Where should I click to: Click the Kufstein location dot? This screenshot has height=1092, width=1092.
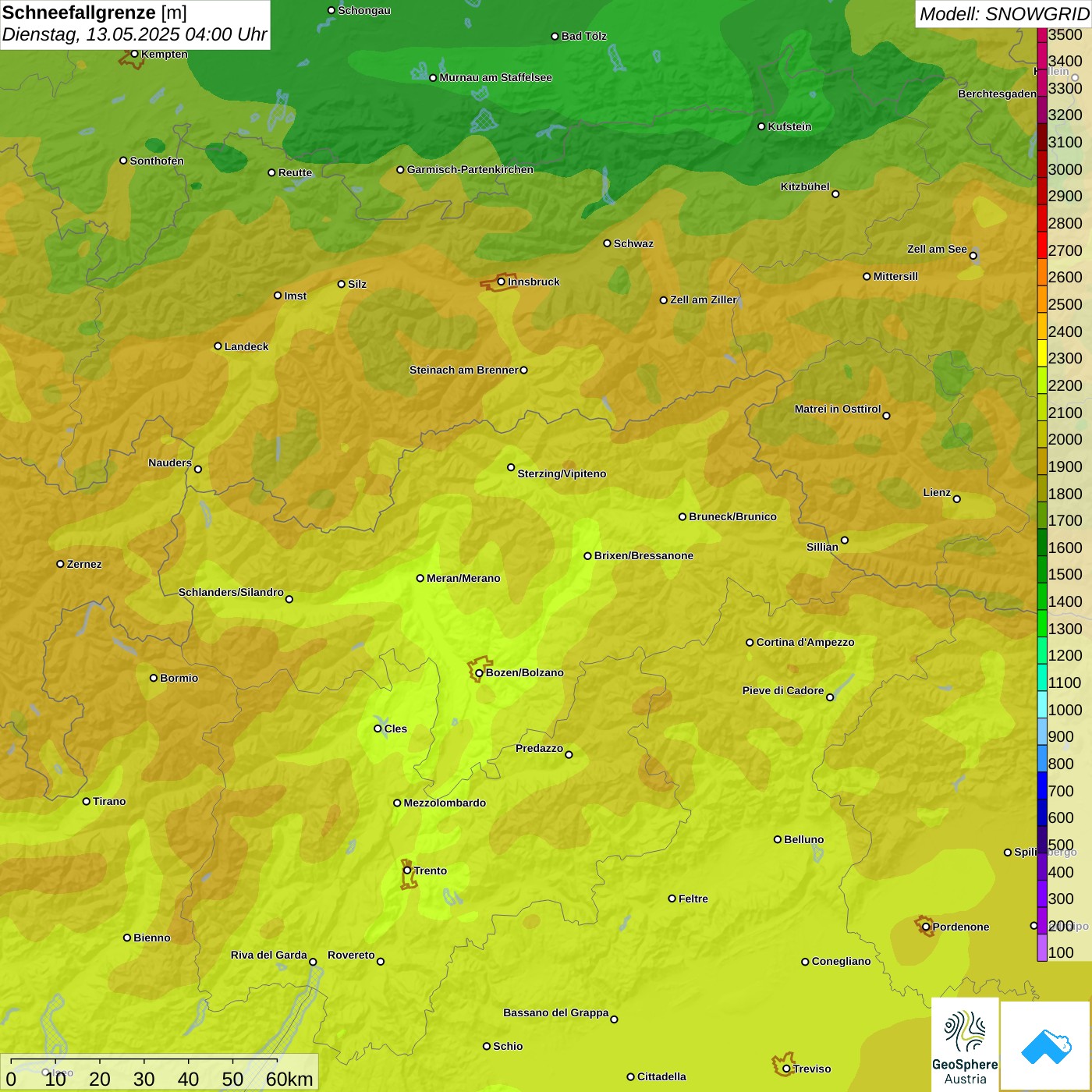point(762,126)
